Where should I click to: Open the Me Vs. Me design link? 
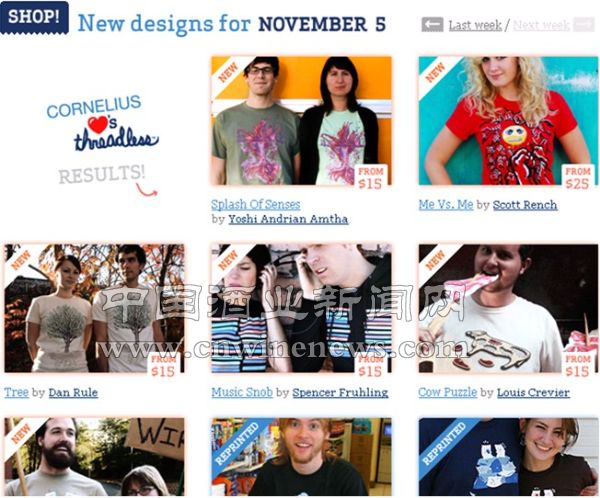pos(446,205)
